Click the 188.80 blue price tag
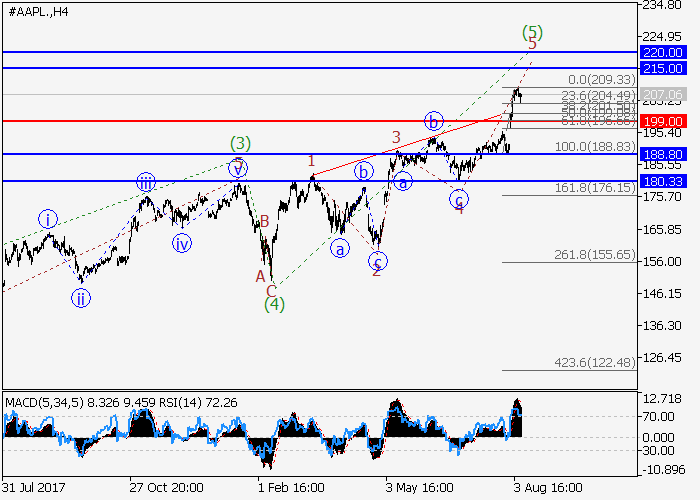700x500 pixels. pyautogui.click(x=662, y=154)
